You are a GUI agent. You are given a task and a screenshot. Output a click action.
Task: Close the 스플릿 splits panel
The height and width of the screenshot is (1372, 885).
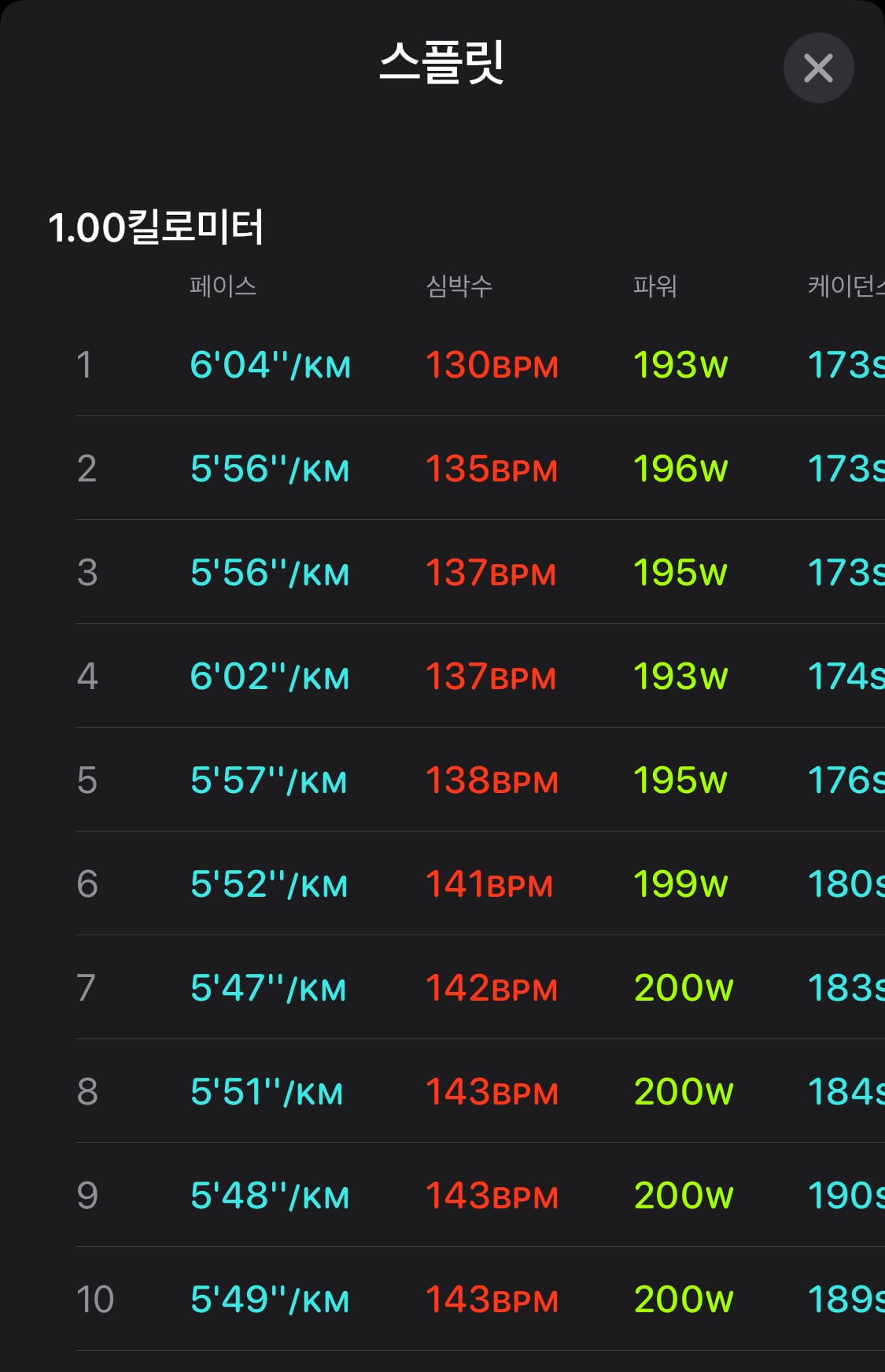point(818,68)
